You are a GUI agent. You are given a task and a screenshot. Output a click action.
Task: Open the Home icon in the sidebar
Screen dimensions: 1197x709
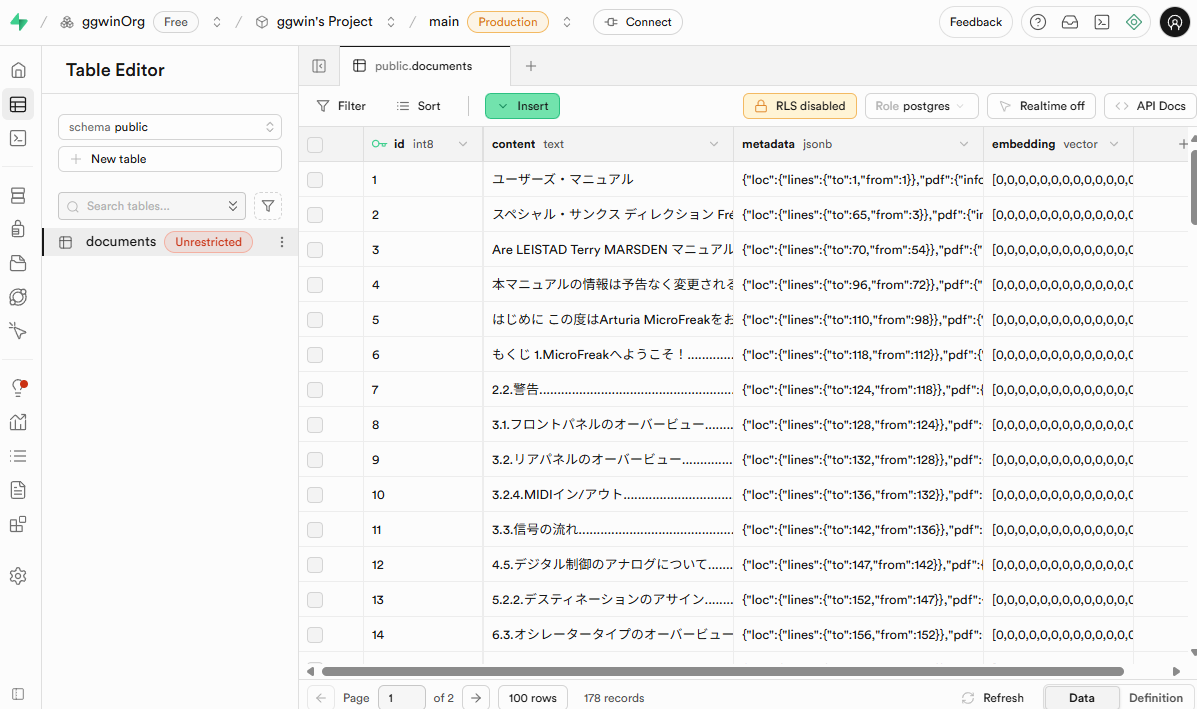click(18, 70)
